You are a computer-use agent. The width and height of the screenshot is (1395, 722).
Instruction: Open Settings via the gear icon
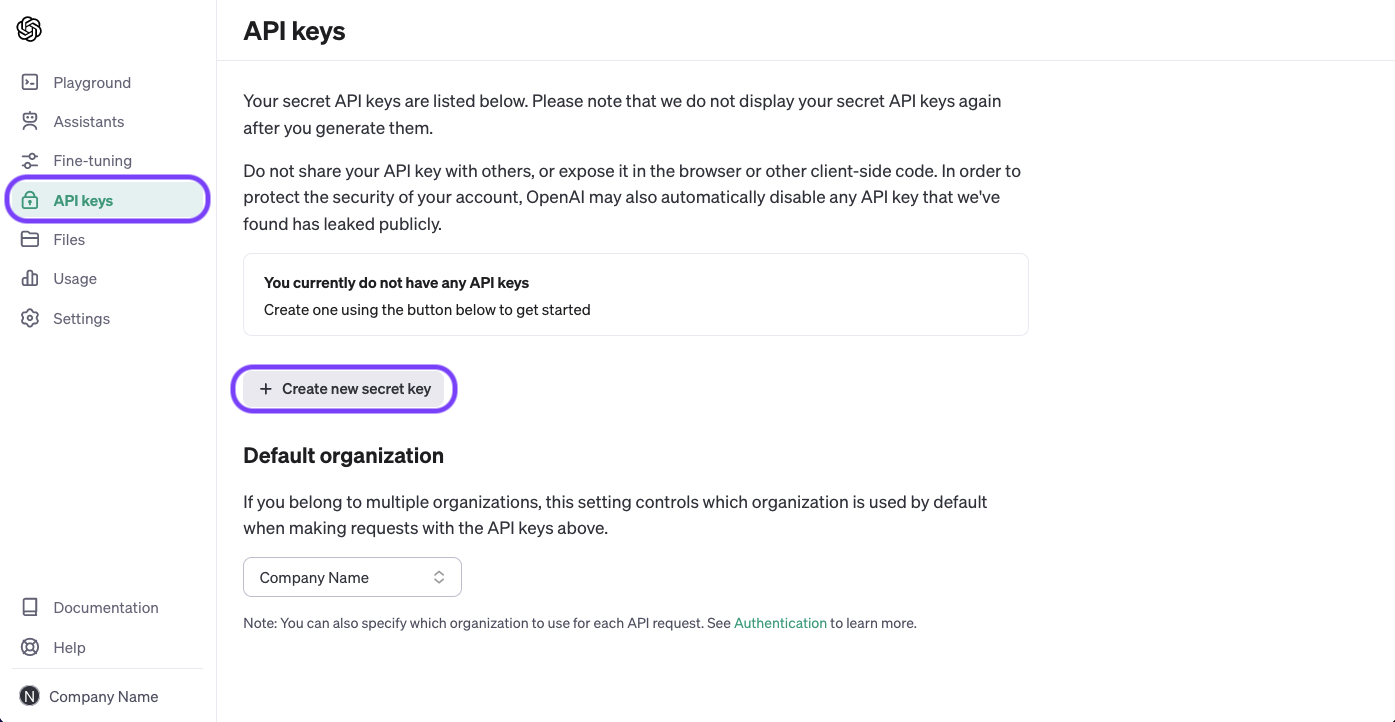click(x=29, y=318)
